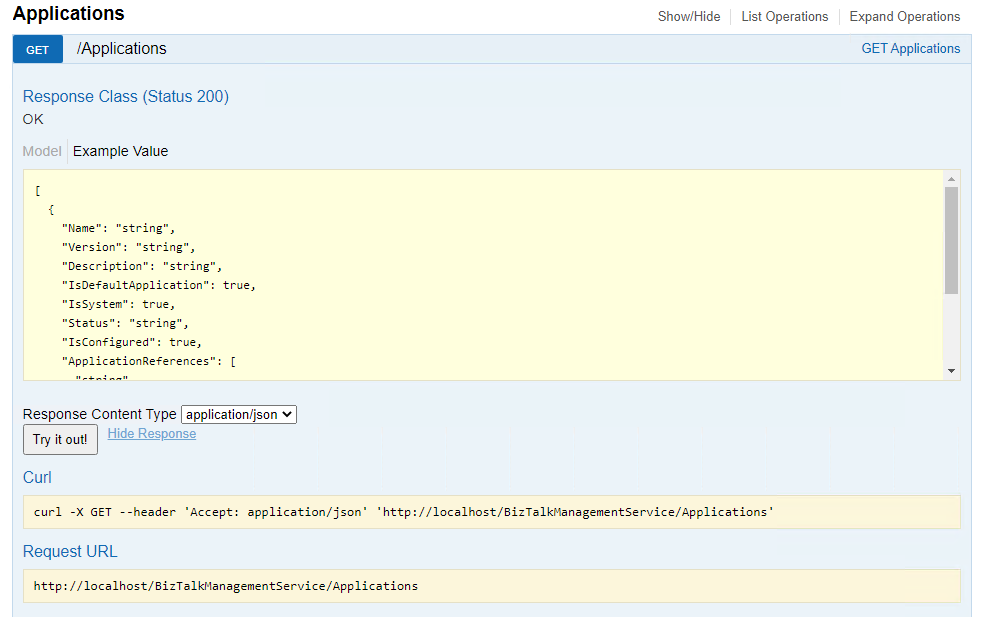Click the Response Class (Status 200) heading
The width and height of the screenshot is (983, 617).
coord(126,97)
